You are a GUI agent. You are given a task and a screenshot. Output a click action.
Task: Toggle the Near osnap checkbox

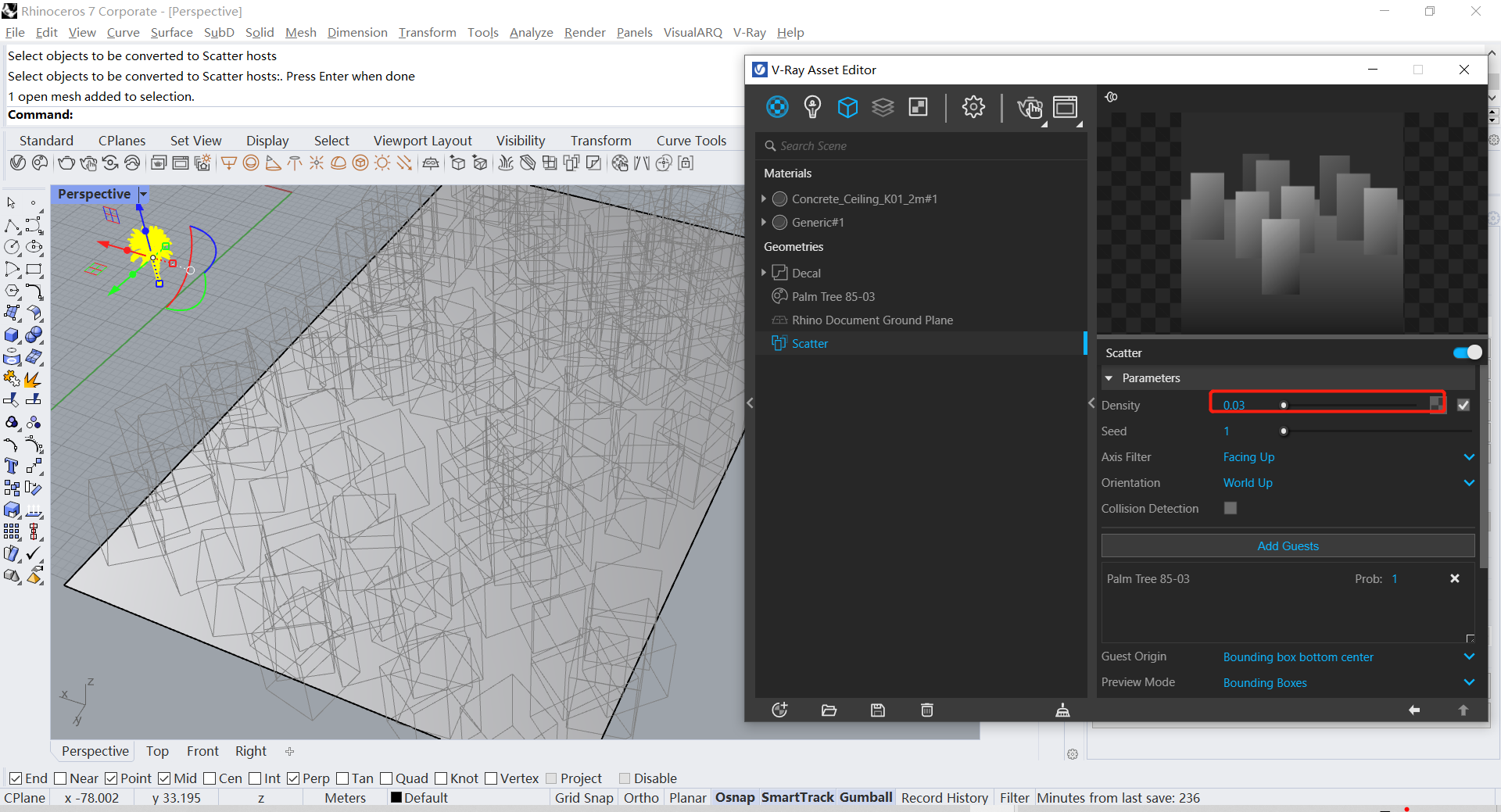pyautogui.click(x=60, y=778)
